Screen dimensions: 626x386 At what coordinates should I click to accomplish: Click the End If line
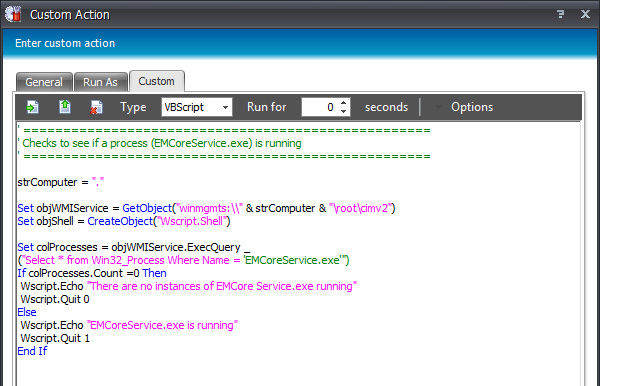pyautogui.click(x=32, y=351)
